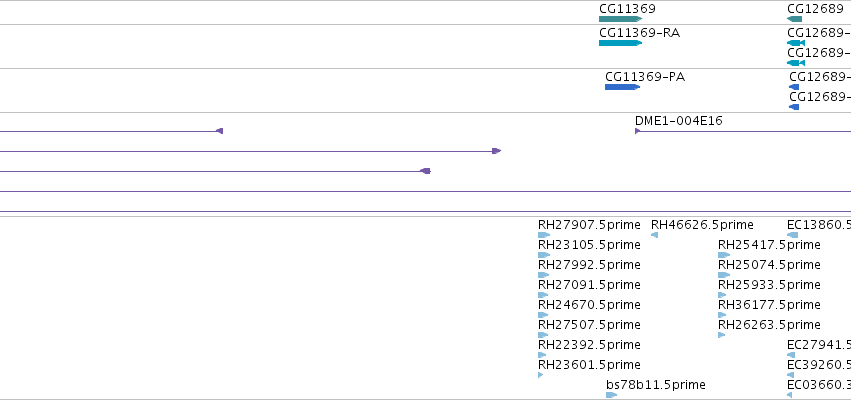Click the RH46626.5prime EST arrow
This screenshot has height=400, width=851.
coord(655,235)
